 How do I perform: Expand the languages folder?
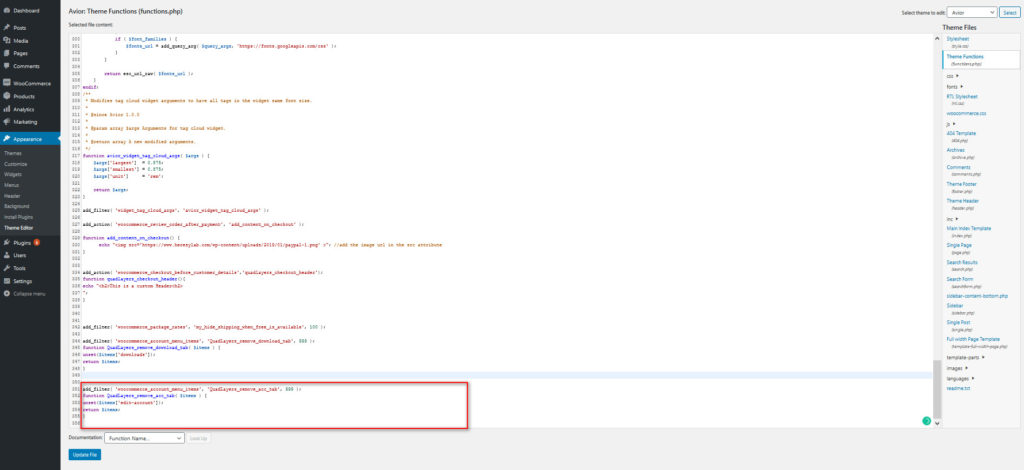[x=961, y=378]
